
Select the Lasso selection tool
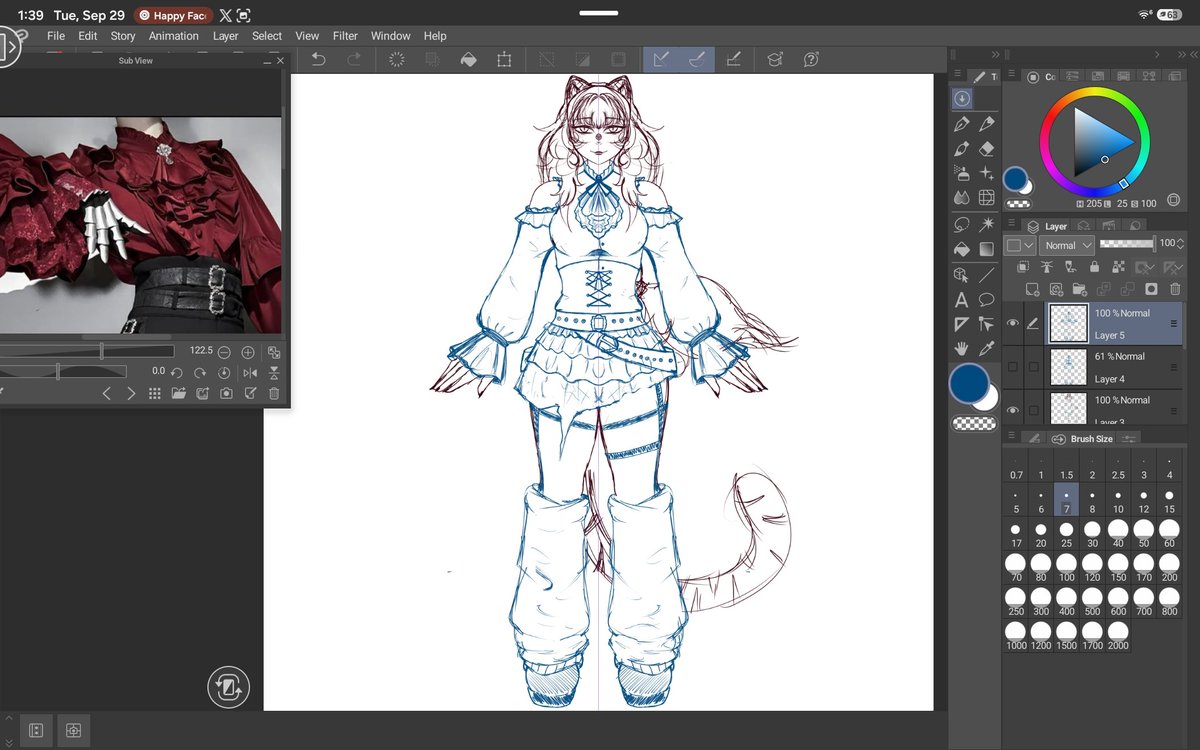[x=962, y=224]
